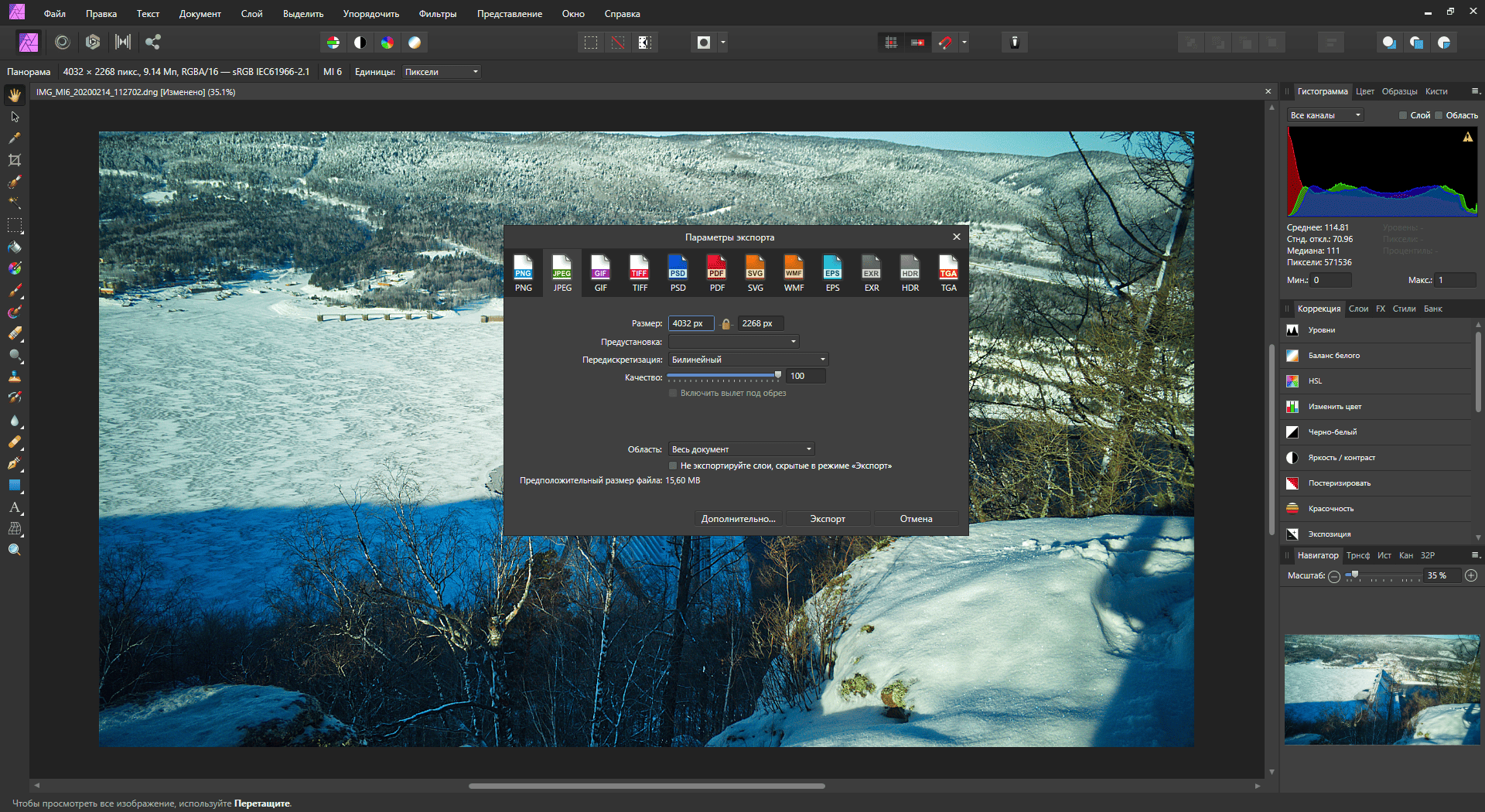The width and height of the screenshot is (1485, 812).
Task: Click Auto White Balance toolbar icon
Action: (415, 43)
